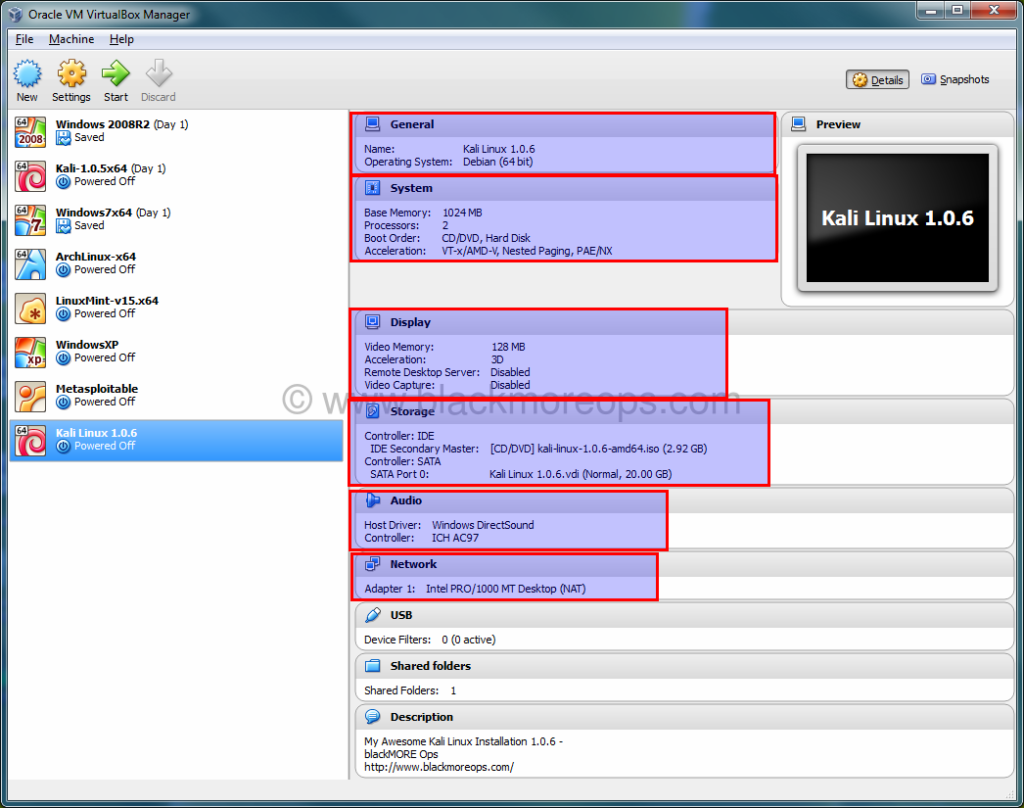Click the Saved state icon under Windows7x64
Screen dimensions: 1024x808
click(63, 226)
